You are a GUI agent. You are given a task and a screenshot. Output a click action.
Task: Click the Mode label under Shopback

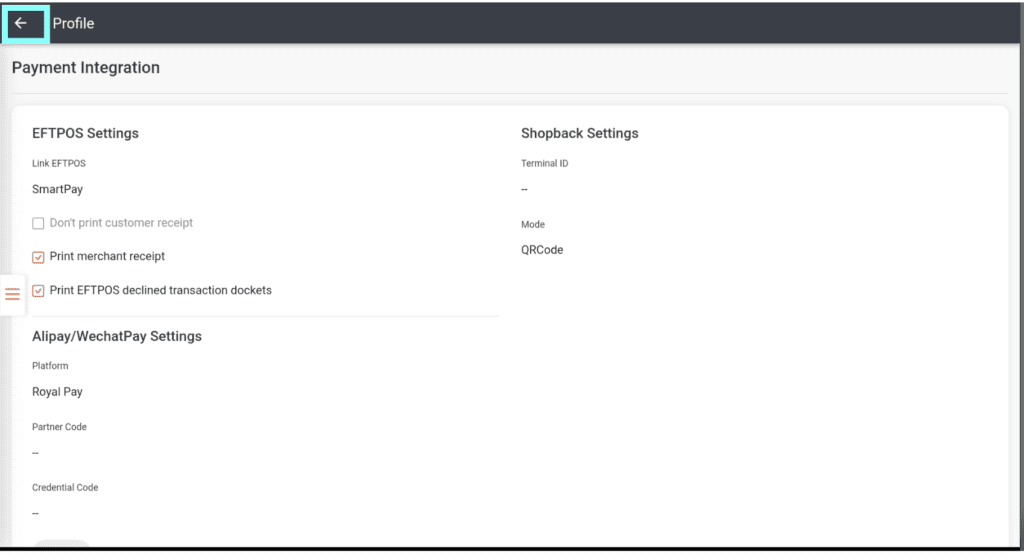coord(533,225)
